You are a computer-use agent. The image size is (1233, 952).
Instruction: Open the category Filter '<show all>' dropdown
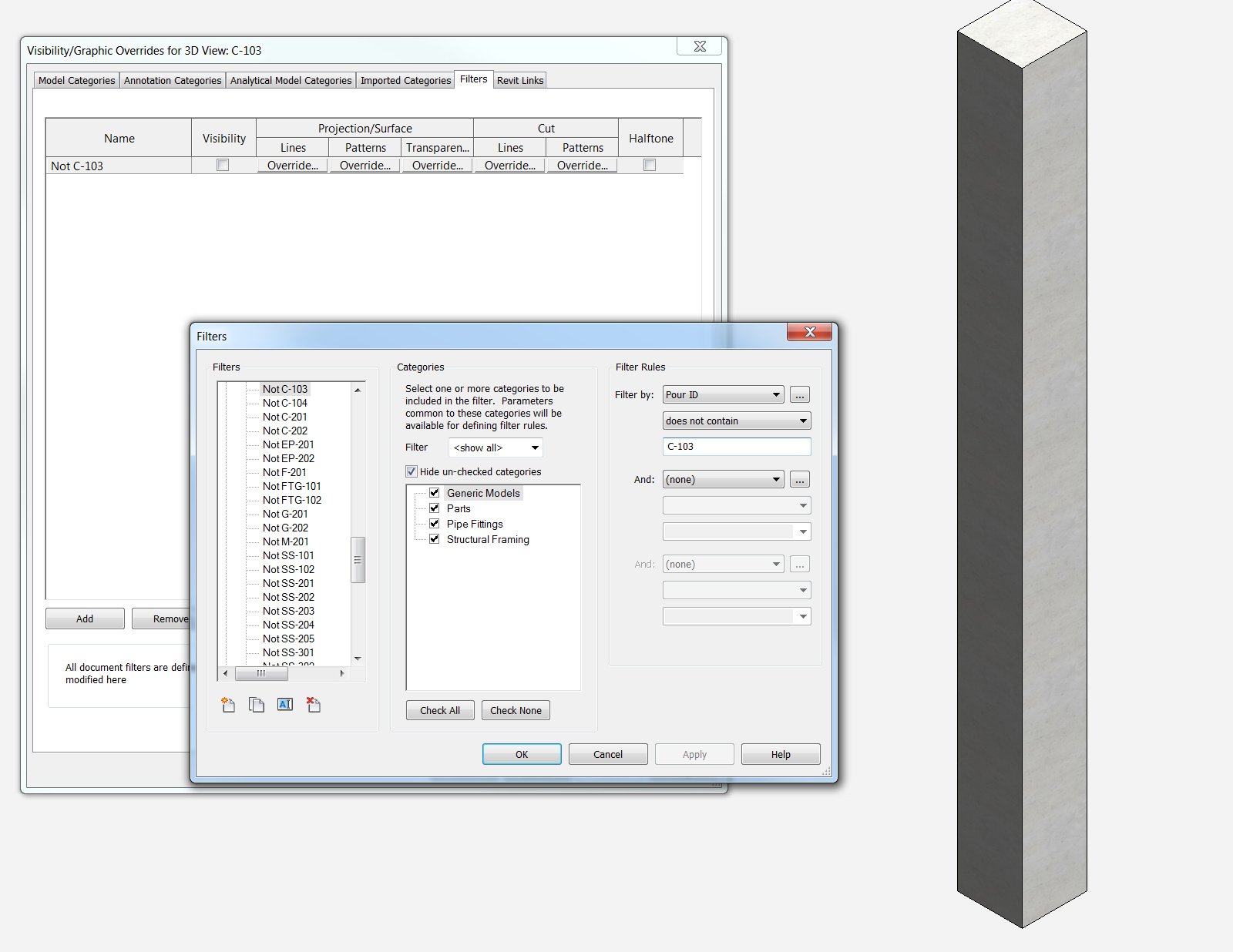pos(496,448)
